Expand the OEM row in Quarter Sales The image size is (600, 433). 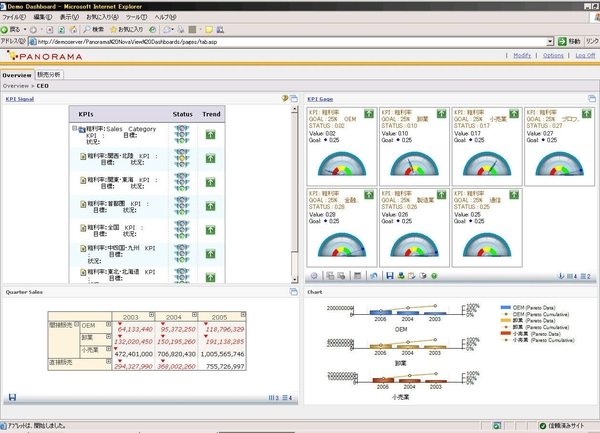click(109, 324)
